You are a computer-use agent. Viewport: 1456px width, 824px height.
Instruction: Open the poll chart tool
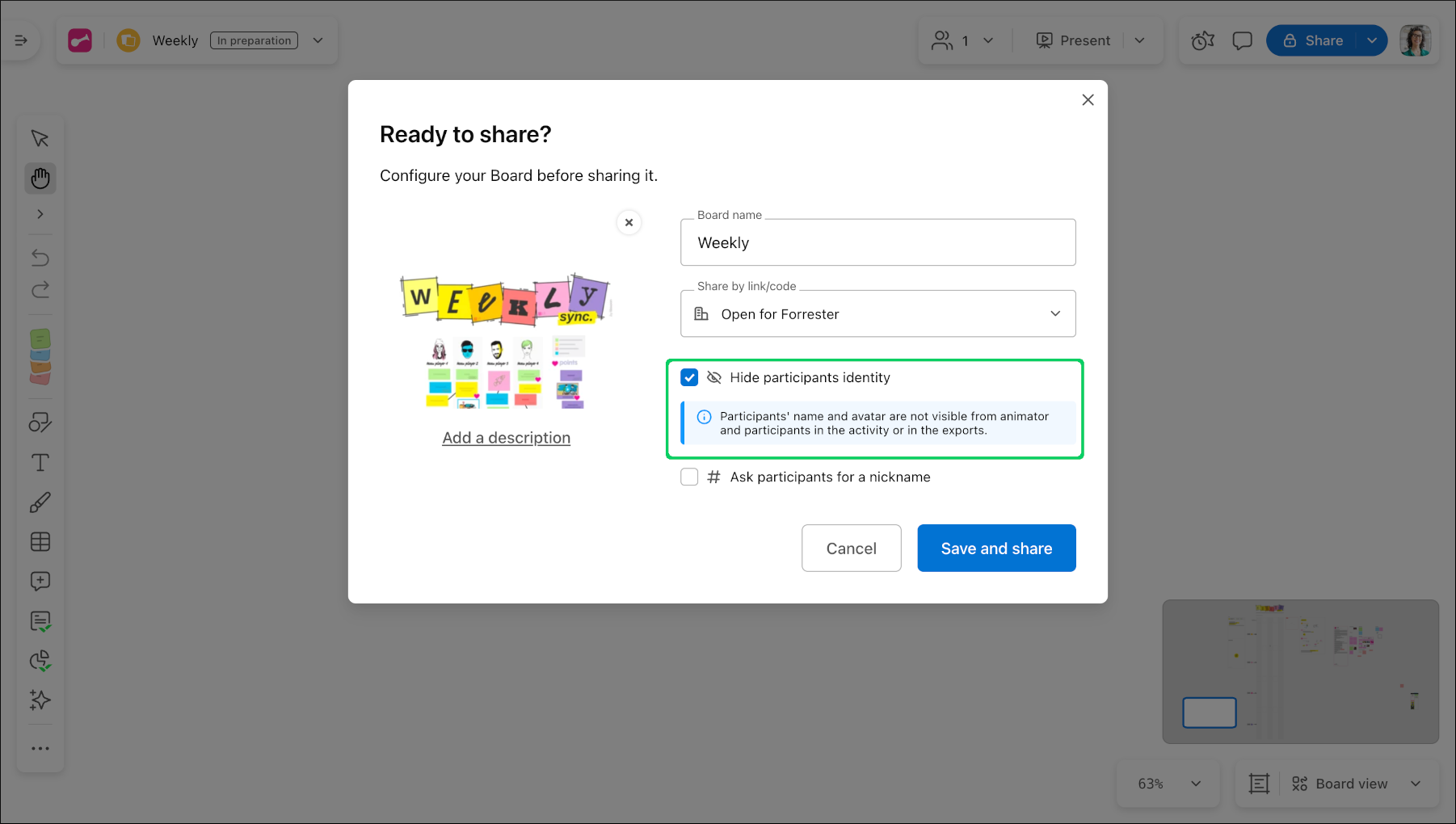[40, 661]
